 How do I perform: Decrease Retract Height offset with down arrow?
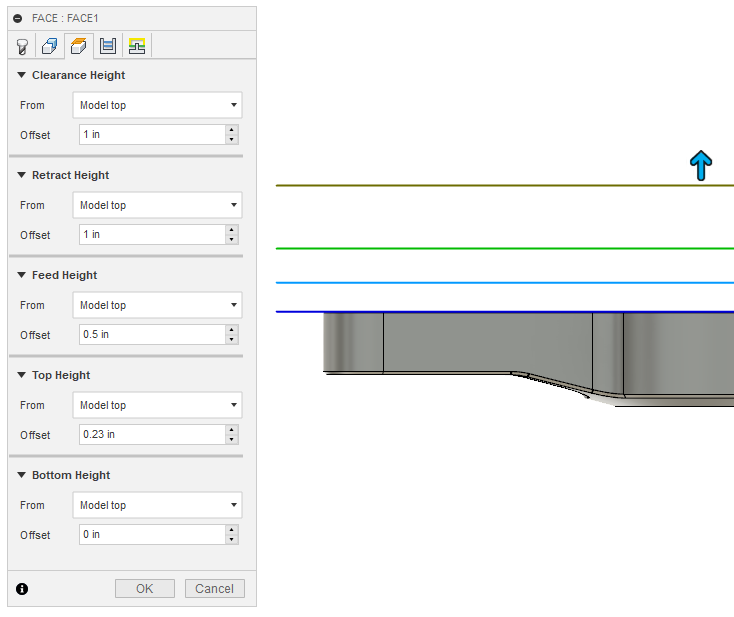click(232, 240)
